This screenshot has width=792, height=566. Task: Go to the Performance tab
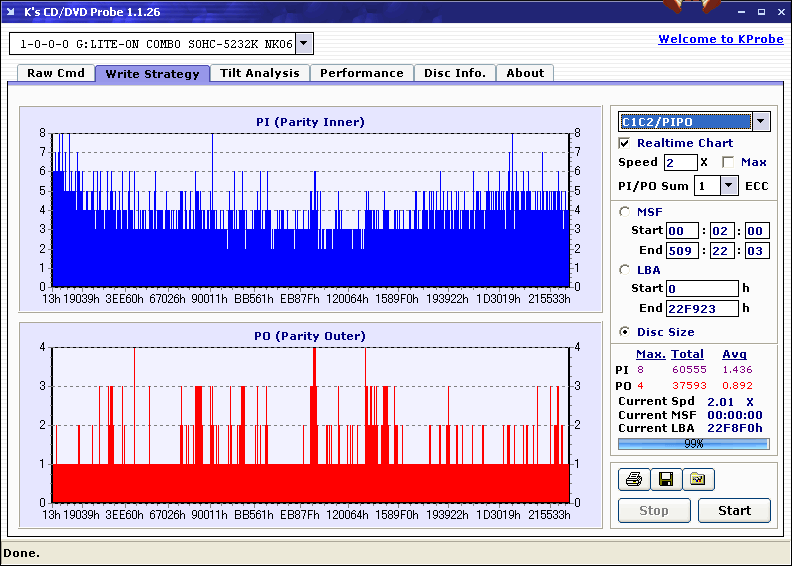point(362,73)
